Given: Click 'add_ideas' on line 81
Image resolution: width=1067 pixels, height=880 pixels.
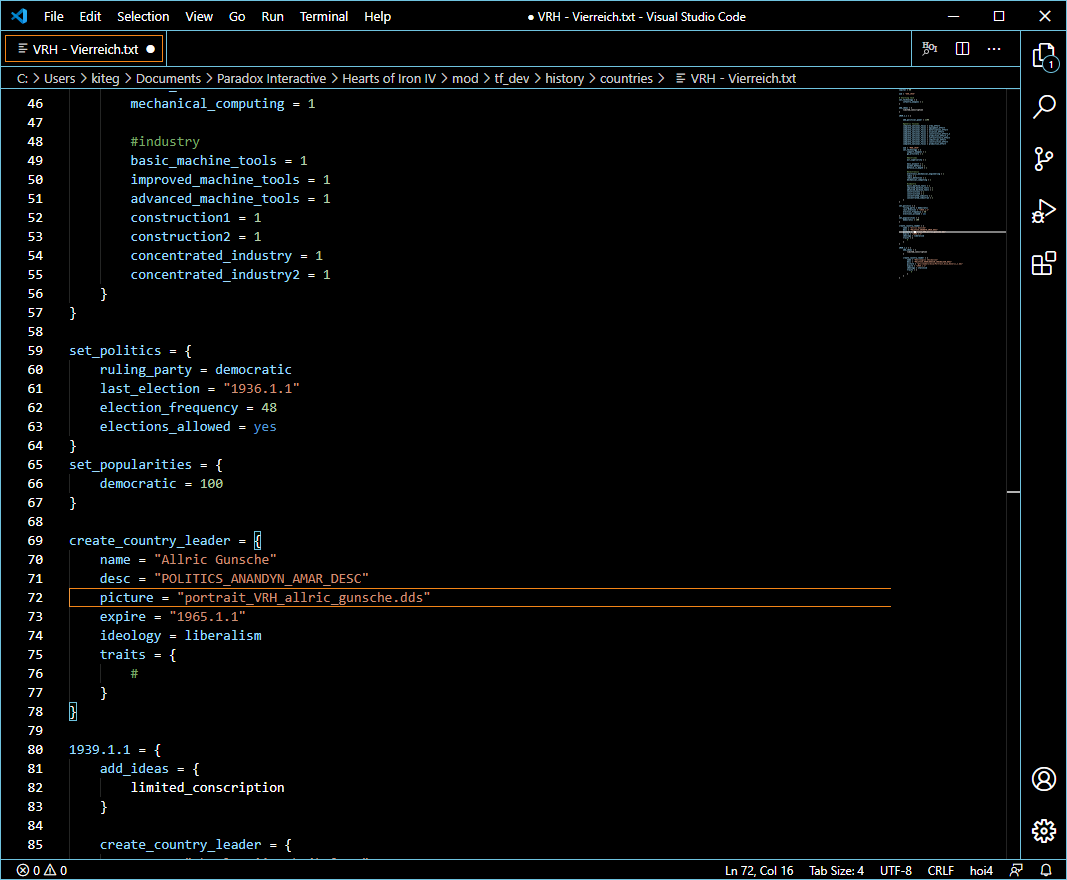Looking at the screenshot, I should 134,768.
